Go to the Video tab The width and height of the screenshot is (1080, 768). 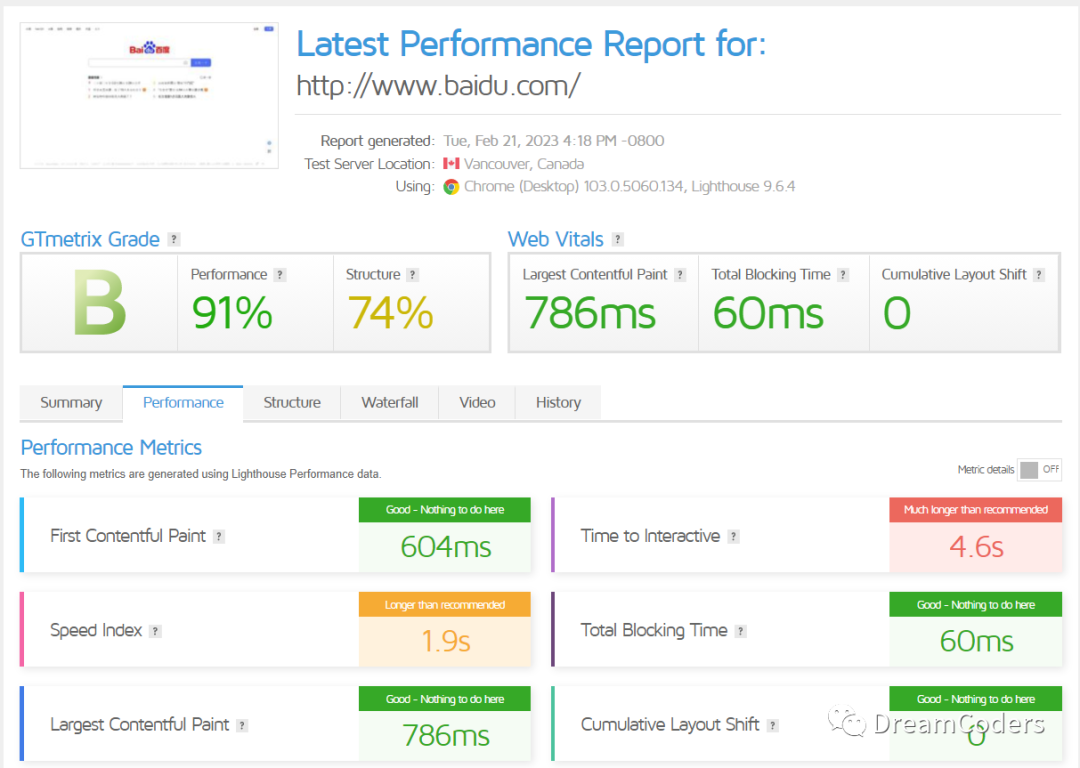point(477,403)
